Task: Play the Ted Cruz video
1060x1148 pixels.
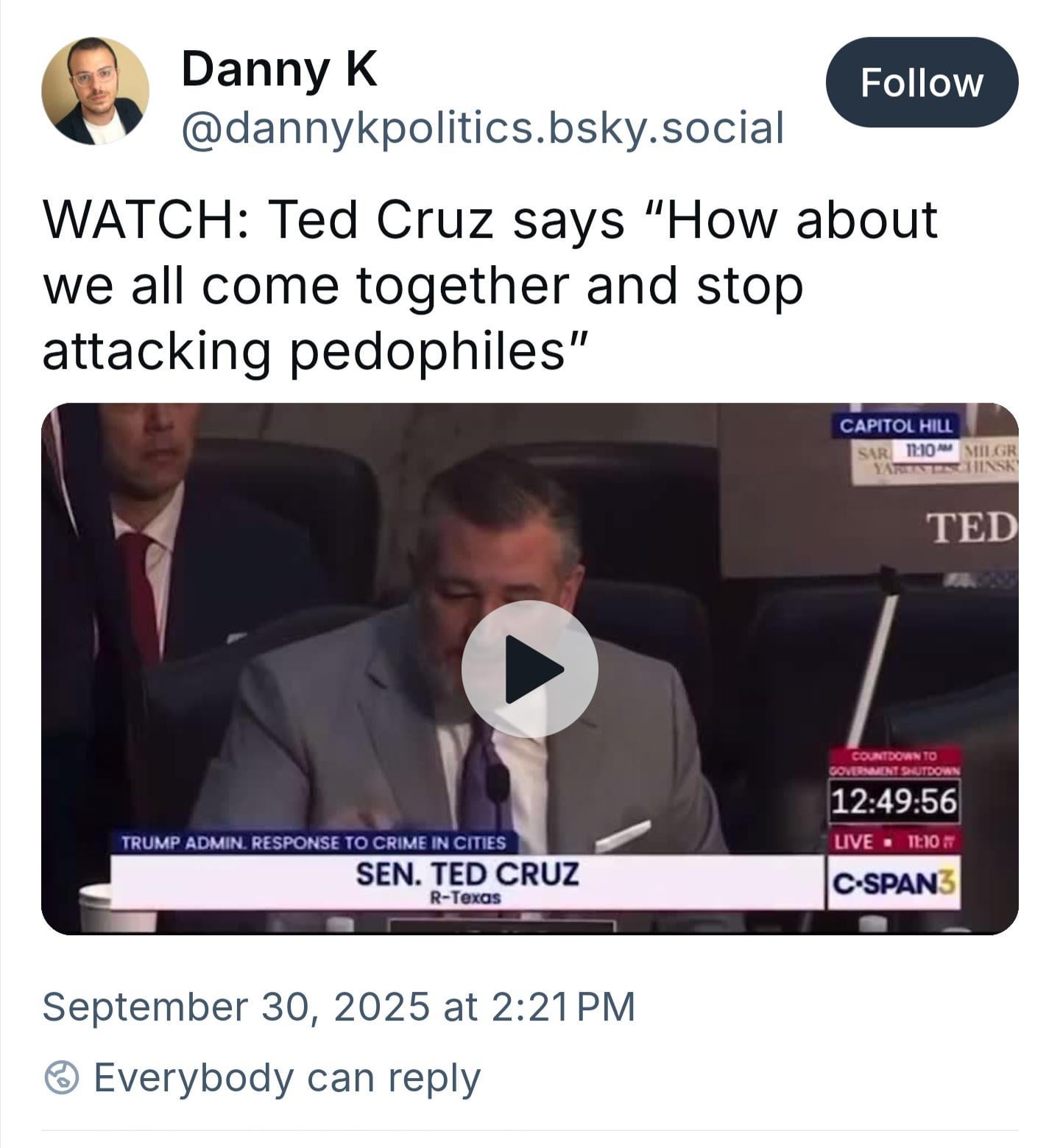Action: point(529,669)
